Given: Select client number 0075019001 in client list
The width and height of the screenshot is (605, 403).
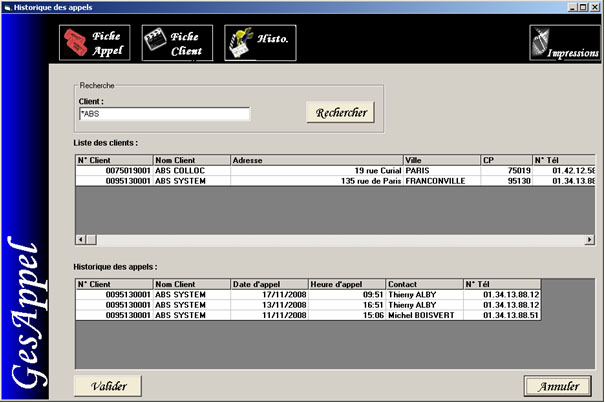Looking at the screenshot, I should click(114, 171).
